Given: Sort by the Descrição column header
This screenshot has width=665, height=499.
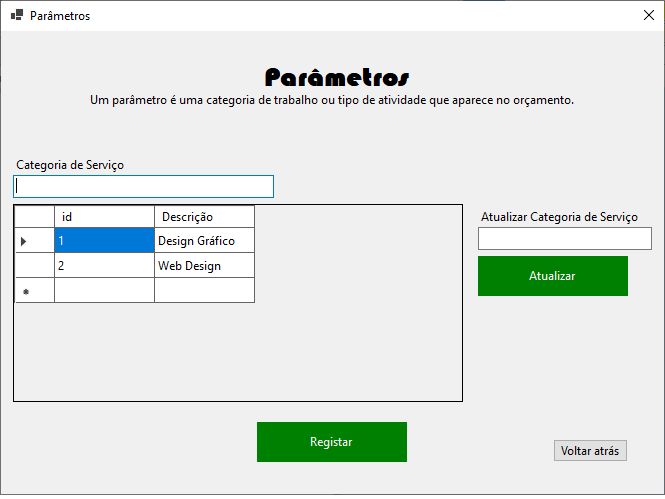Looking at the screenshot, I should (204, 217).
